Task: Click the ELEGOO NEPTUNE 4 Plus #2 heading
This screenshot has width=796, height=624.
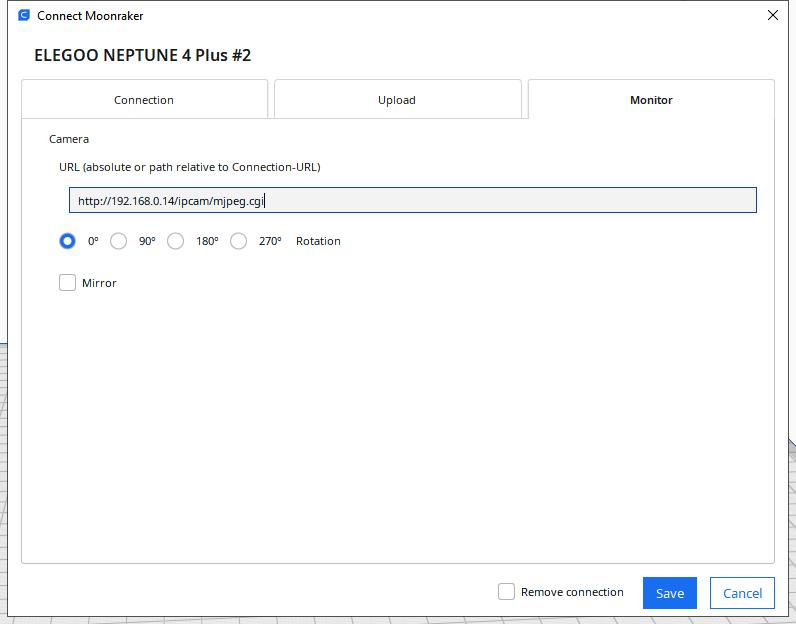Action: pos(143,55)
